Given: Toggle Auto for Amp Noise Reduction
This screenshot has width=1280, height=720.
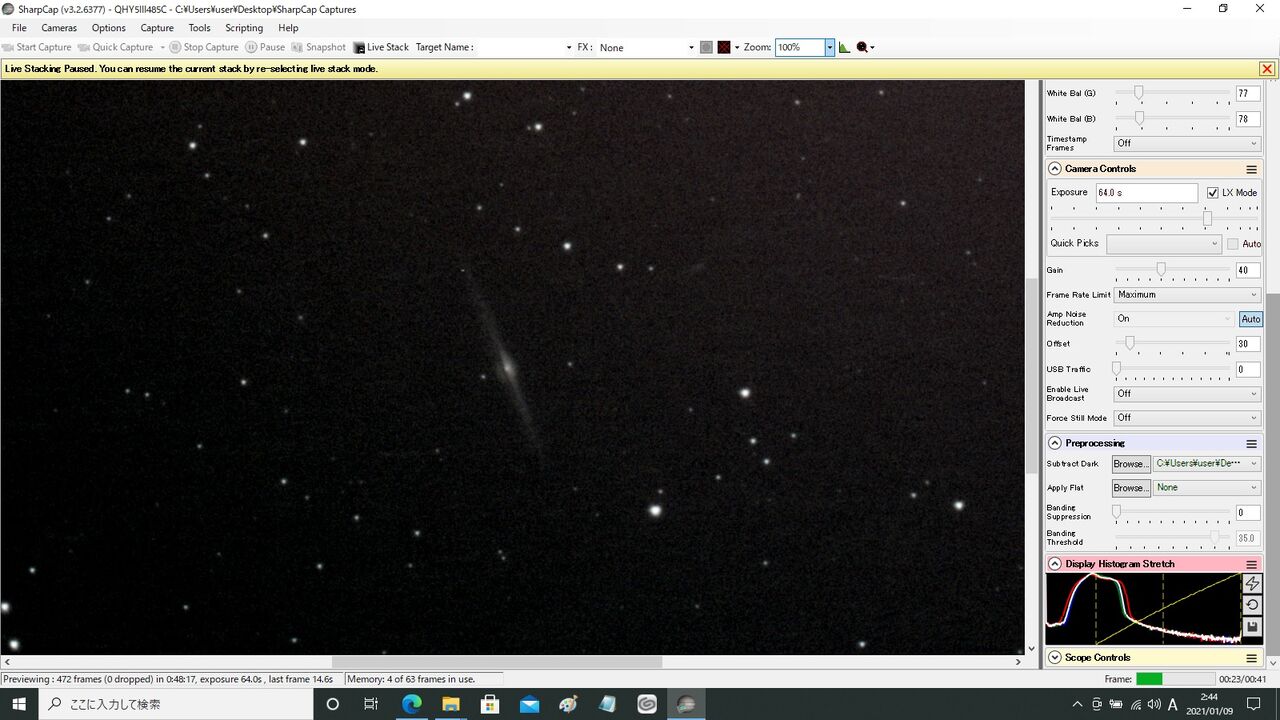Looking at the screenshot, I should pos(1250,319).
